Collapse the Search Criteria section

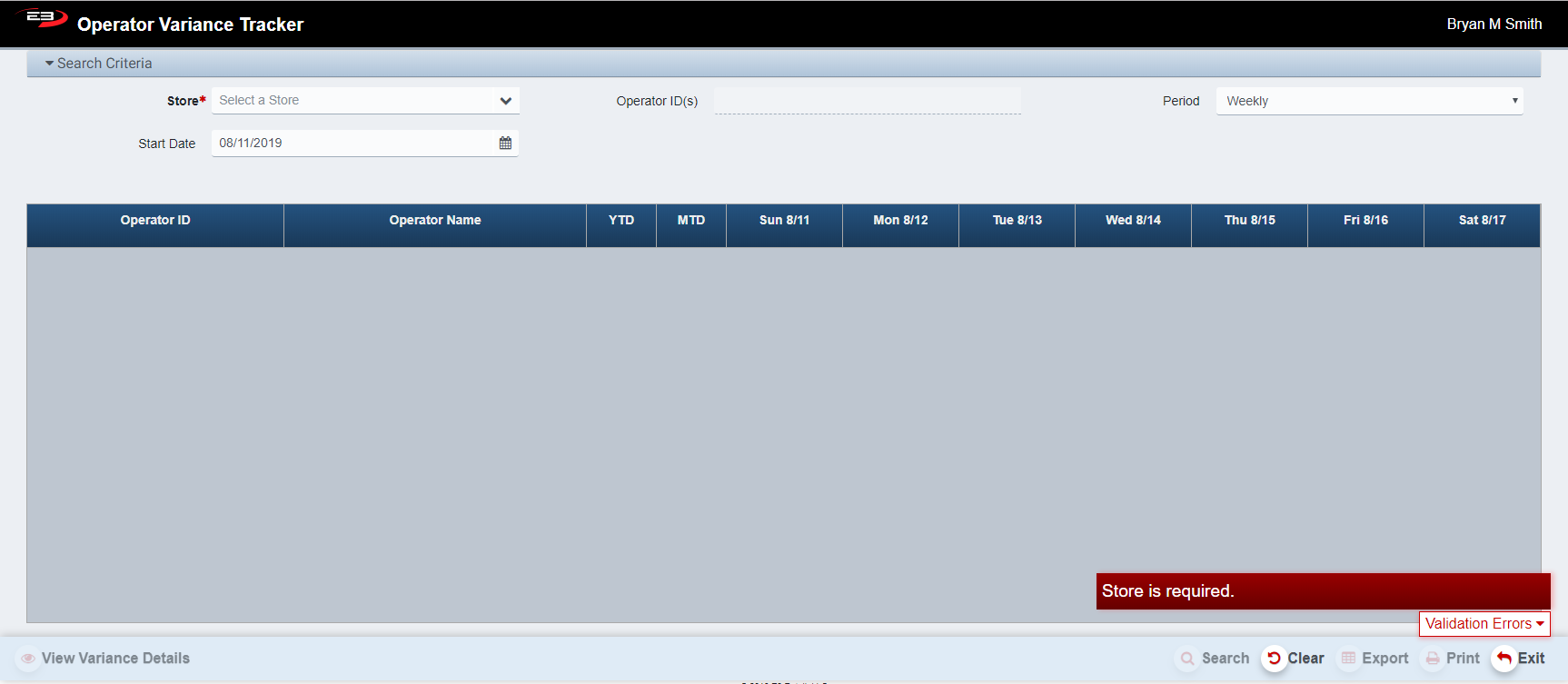[x=98, y=64]
